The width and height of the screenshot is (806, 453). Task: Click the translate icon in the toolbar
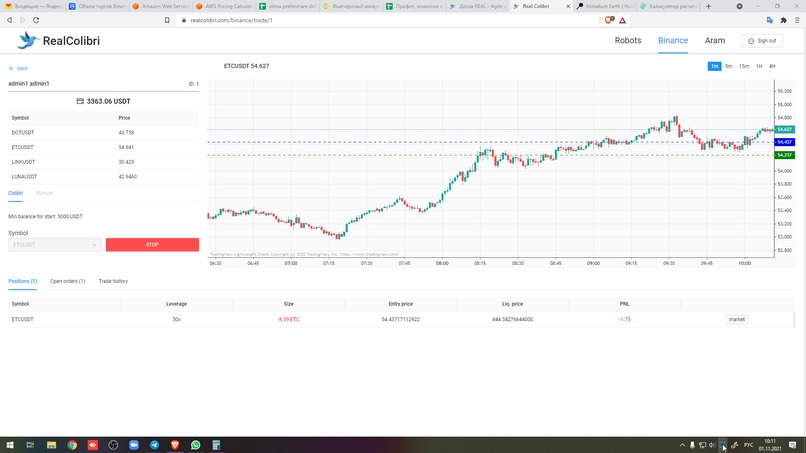(x=770, y=20)
